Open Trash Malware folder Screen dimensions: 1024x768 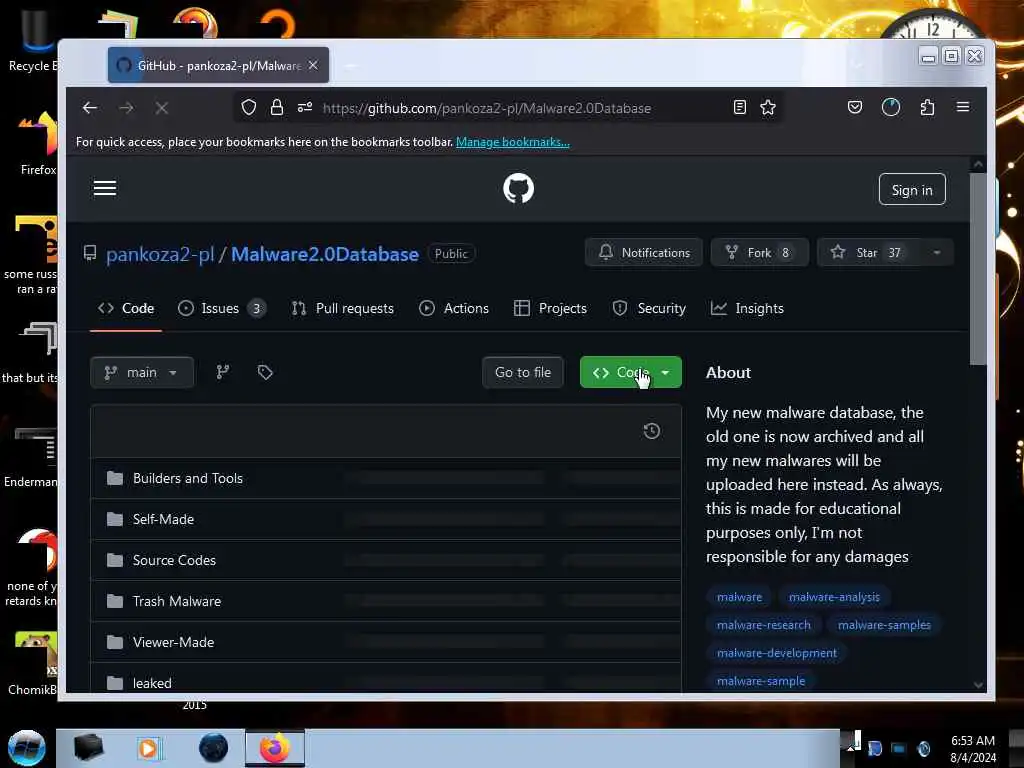[176, 601]
